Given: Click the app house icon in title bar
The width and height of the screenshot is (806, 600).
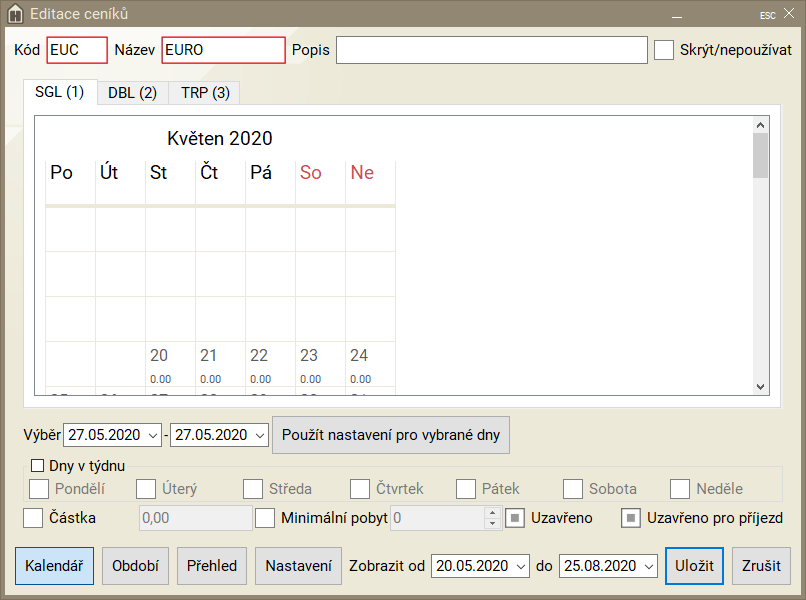Looking at the screenshot, I should click(14, 14).
